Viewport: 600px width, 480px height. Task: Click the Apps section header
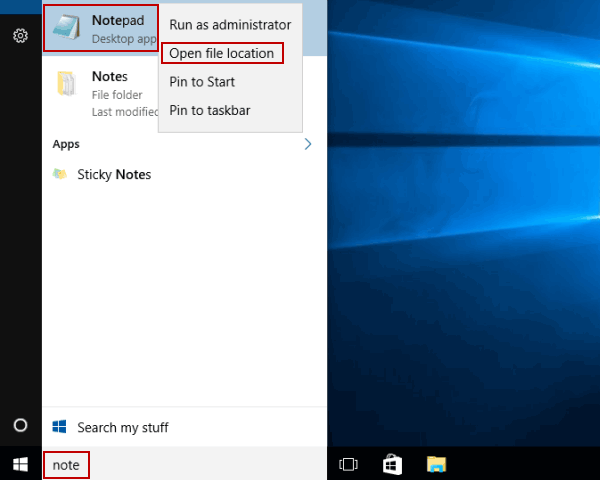pyautogui.click(x=66, y=144)
